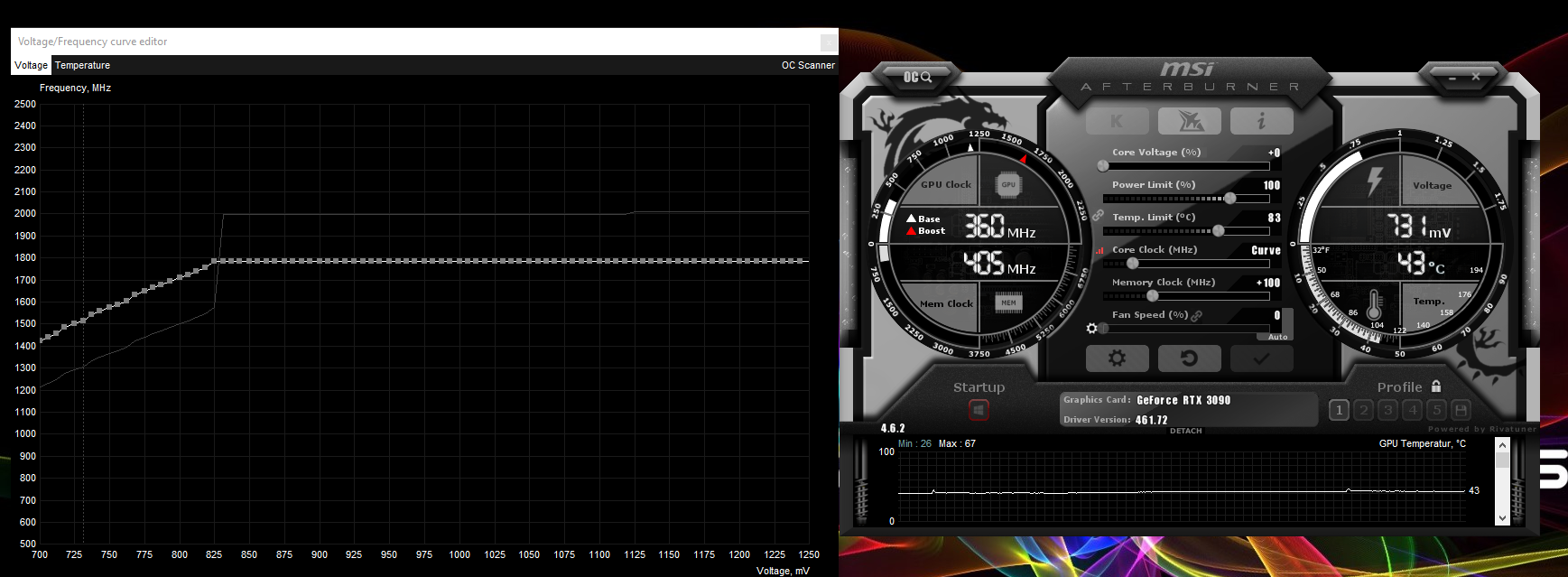Click the monitoring graph scrollbar thumb
This screenshot has width=1568, height=577.
[x=1502, y=460]
